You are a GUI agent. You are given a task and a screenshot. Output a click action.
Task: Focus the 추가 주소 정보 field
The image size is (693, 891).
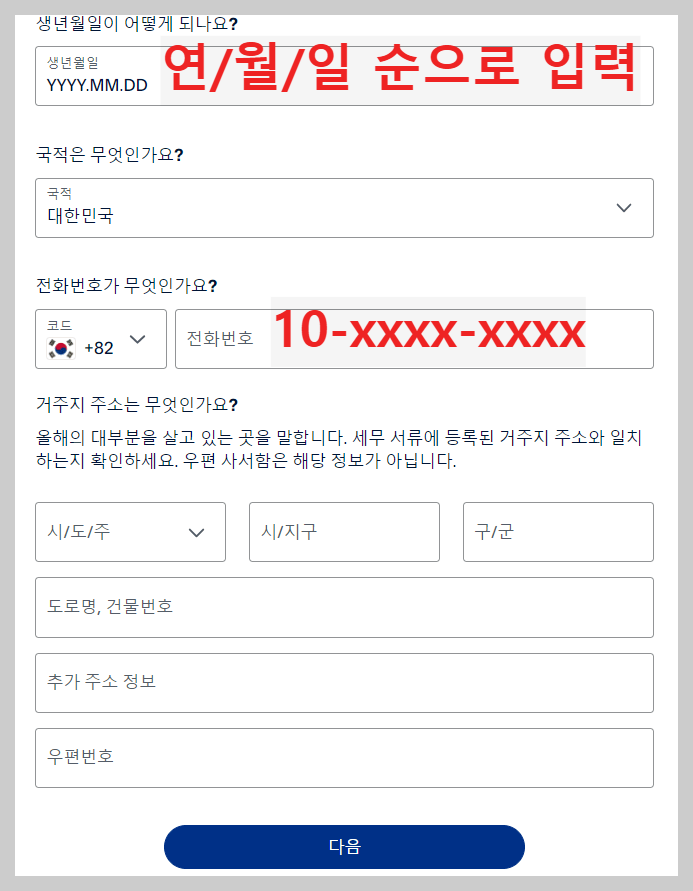(344, 682)
